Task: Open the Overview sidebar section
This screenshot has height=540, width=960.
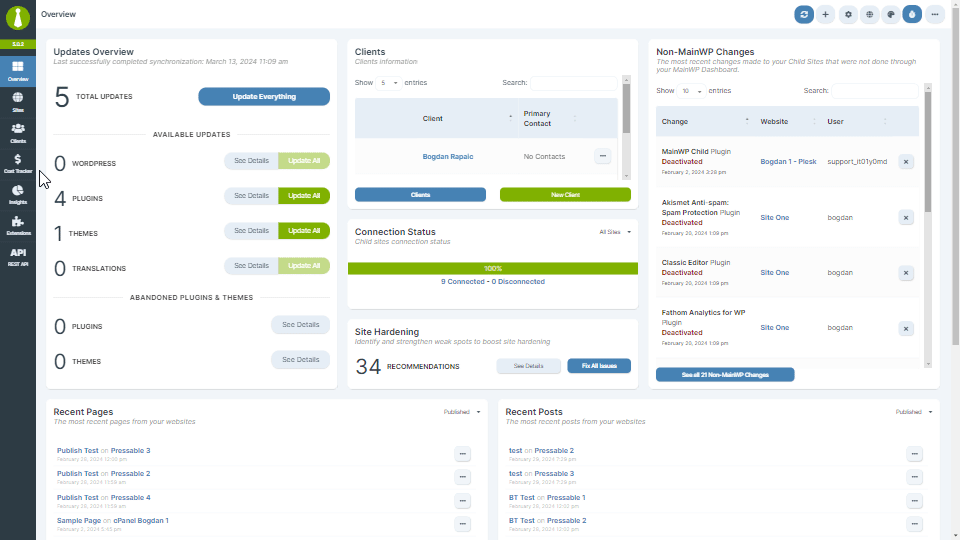Action: (x=18, y=71)
